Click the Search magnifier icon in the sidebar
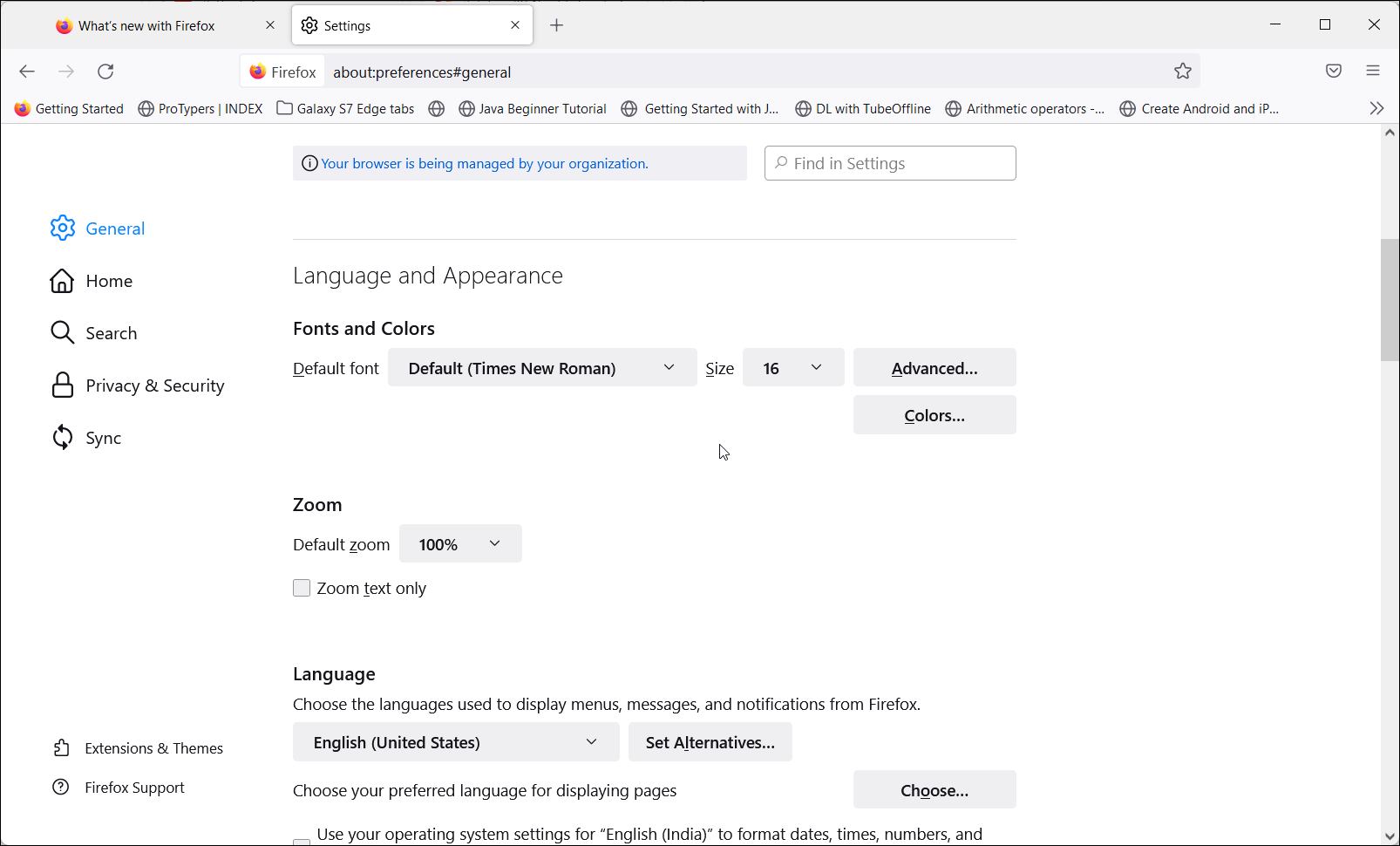1400x846 pixels. (62, 332)
